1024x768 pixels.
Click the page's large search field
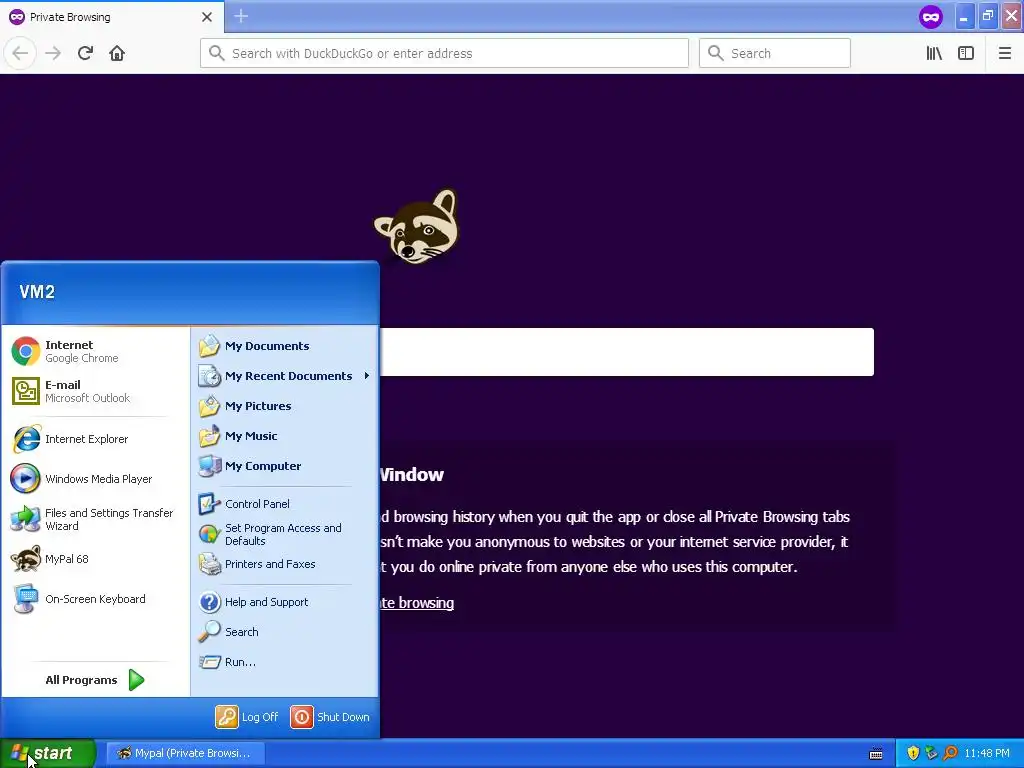coord(626,352)
